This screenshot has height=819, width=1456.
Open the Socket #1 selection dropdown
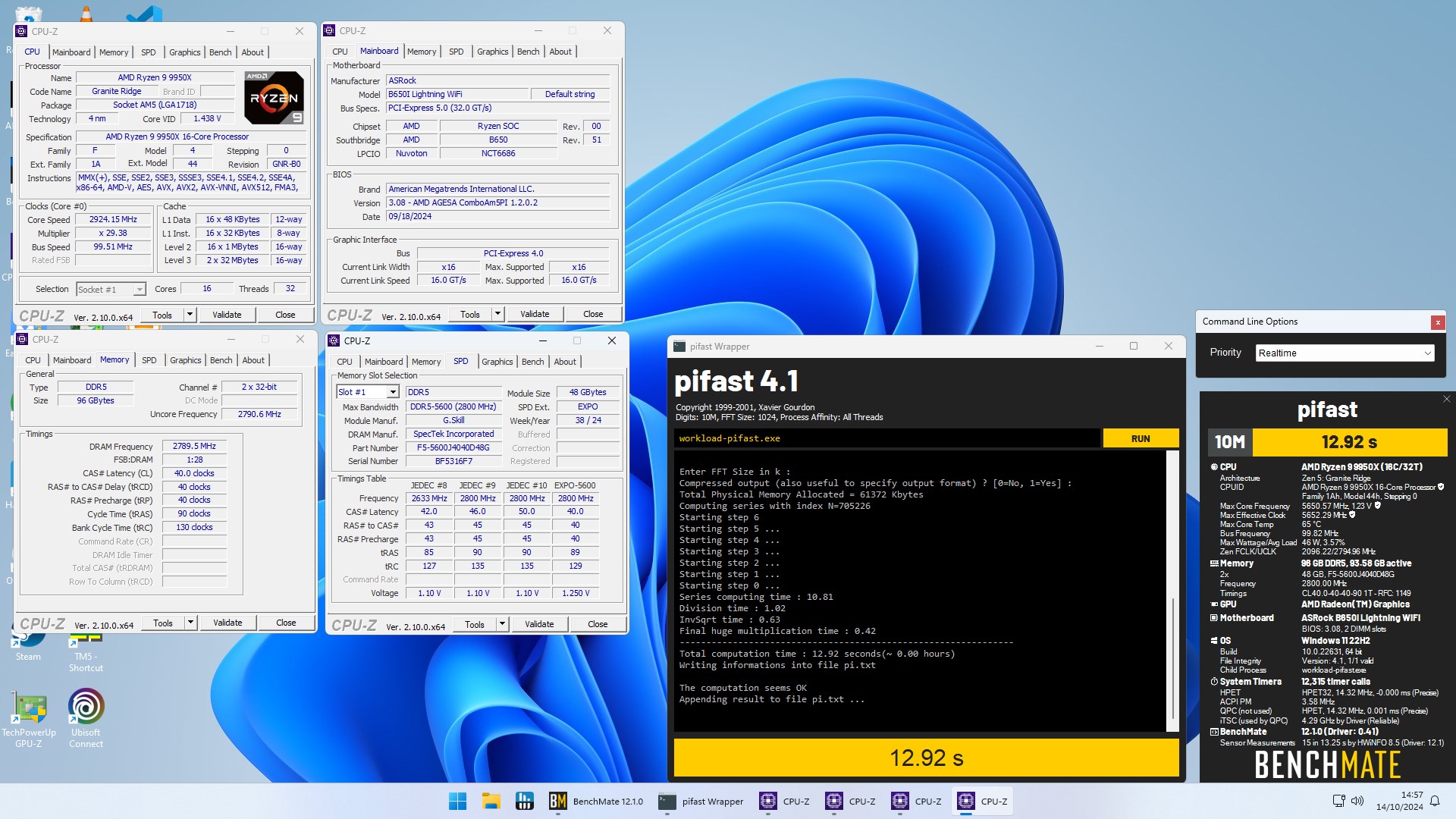111,289
